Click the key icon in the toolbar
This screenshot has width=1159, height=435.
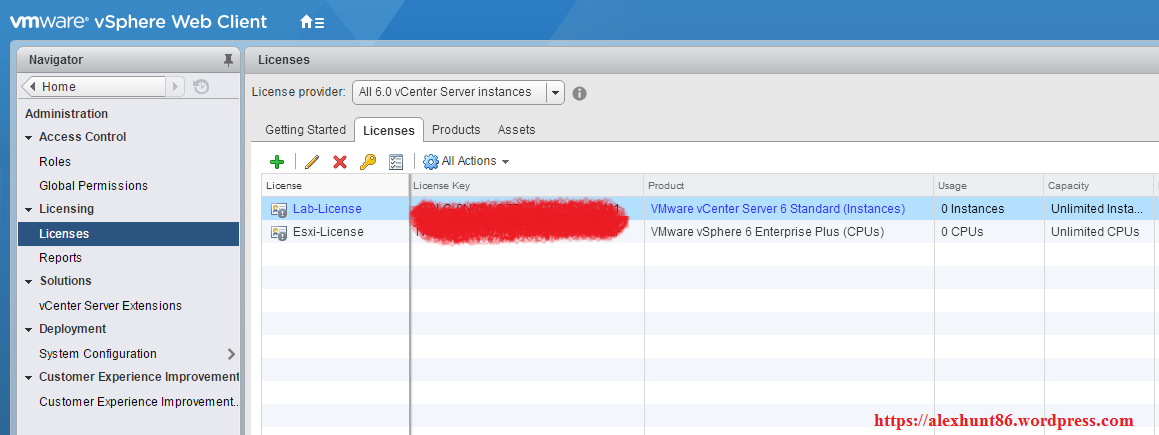(367, 162)
